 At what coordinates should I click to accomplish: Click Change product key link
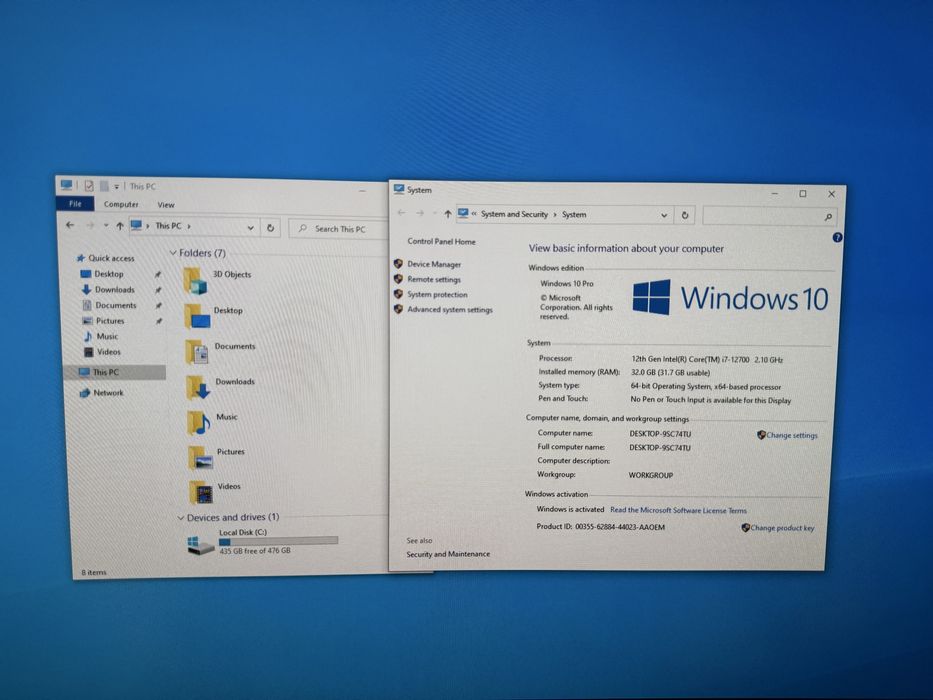click(782, 527)
